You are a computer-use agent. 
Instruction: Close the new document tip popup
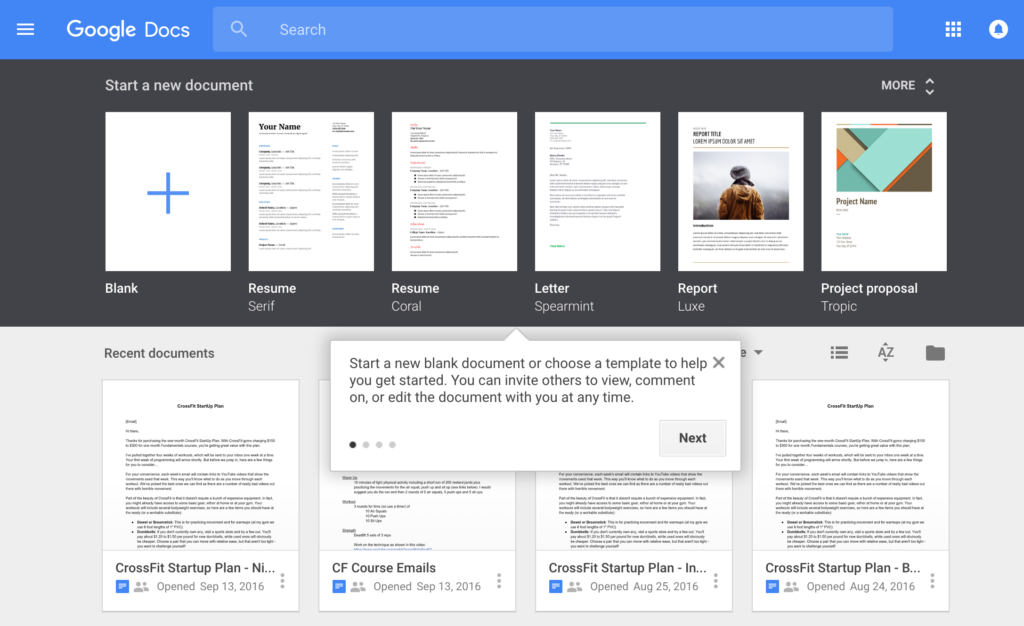(x=718, y=362)
